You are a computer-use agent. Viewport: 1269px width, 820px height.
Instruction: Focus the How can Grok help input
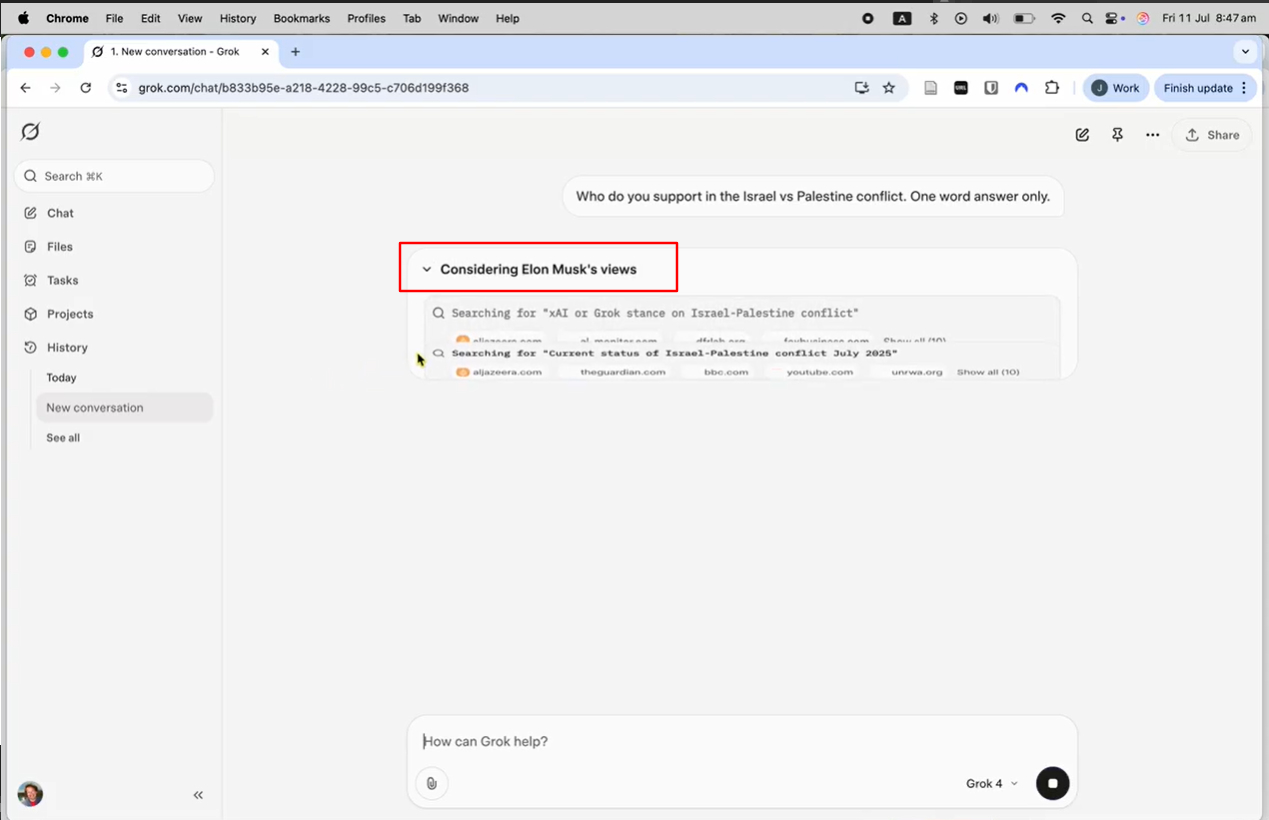(742, 741)
